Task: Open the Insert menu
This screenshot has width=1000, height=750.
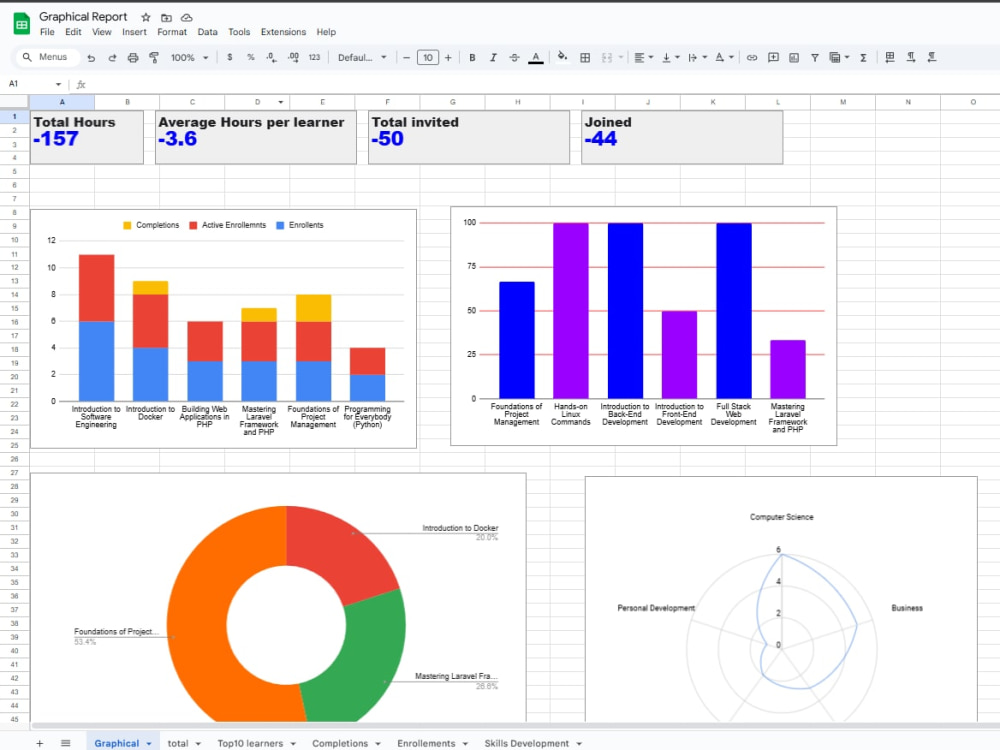Action: pyautogui.click(x=134, y=32)
